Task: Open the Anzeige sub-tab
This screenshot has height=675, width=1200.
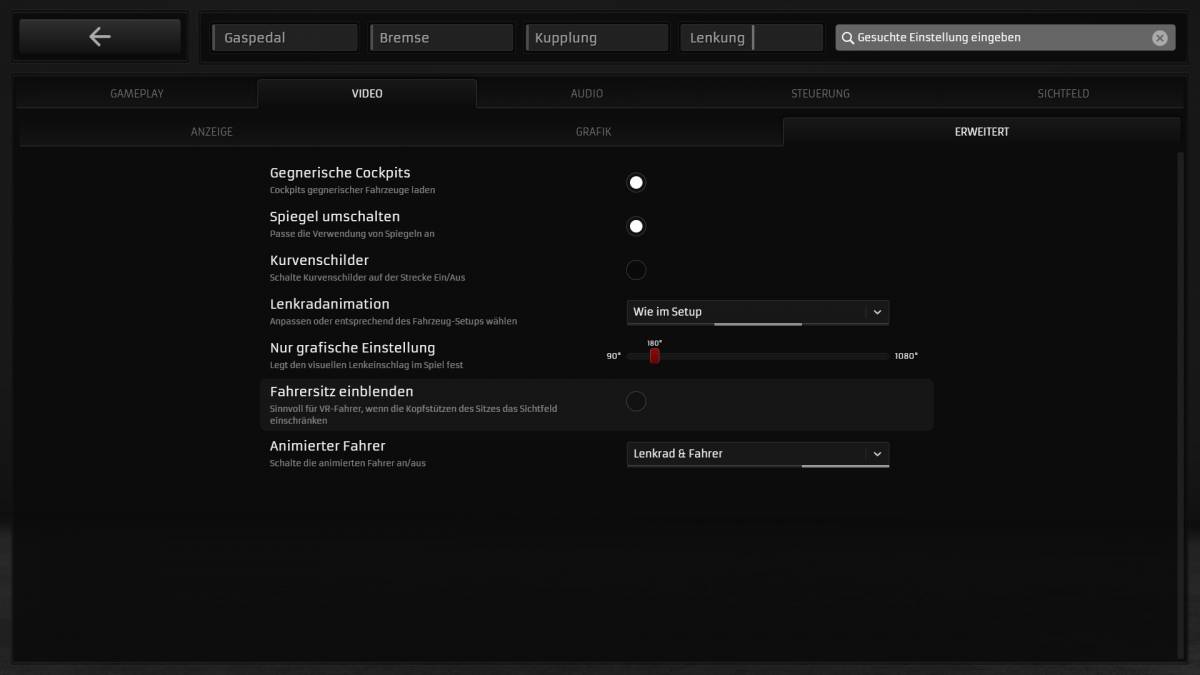Action: (x=212, y=132)
